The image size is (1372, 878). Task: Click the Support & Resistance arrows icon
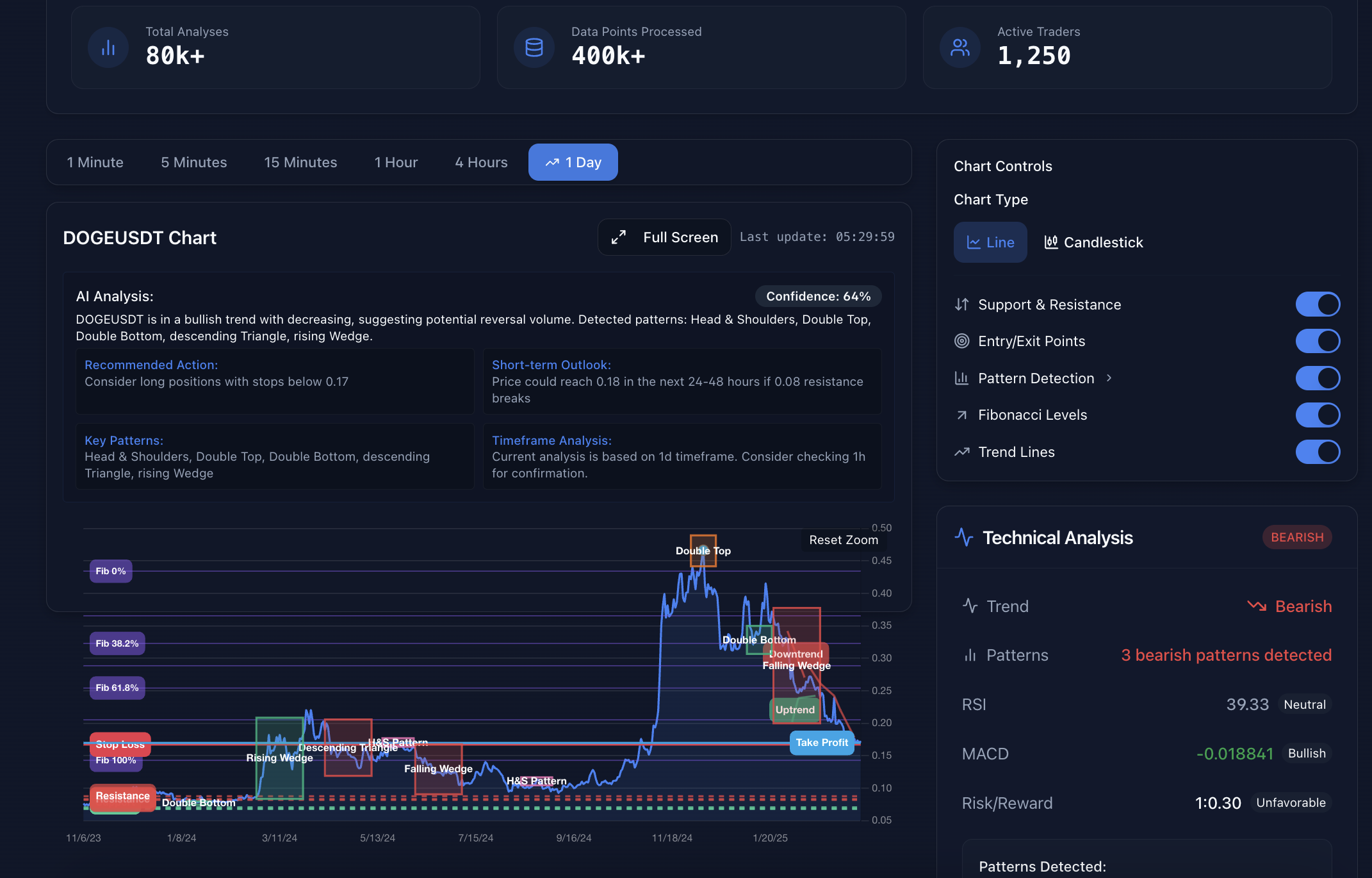[961, 304]
